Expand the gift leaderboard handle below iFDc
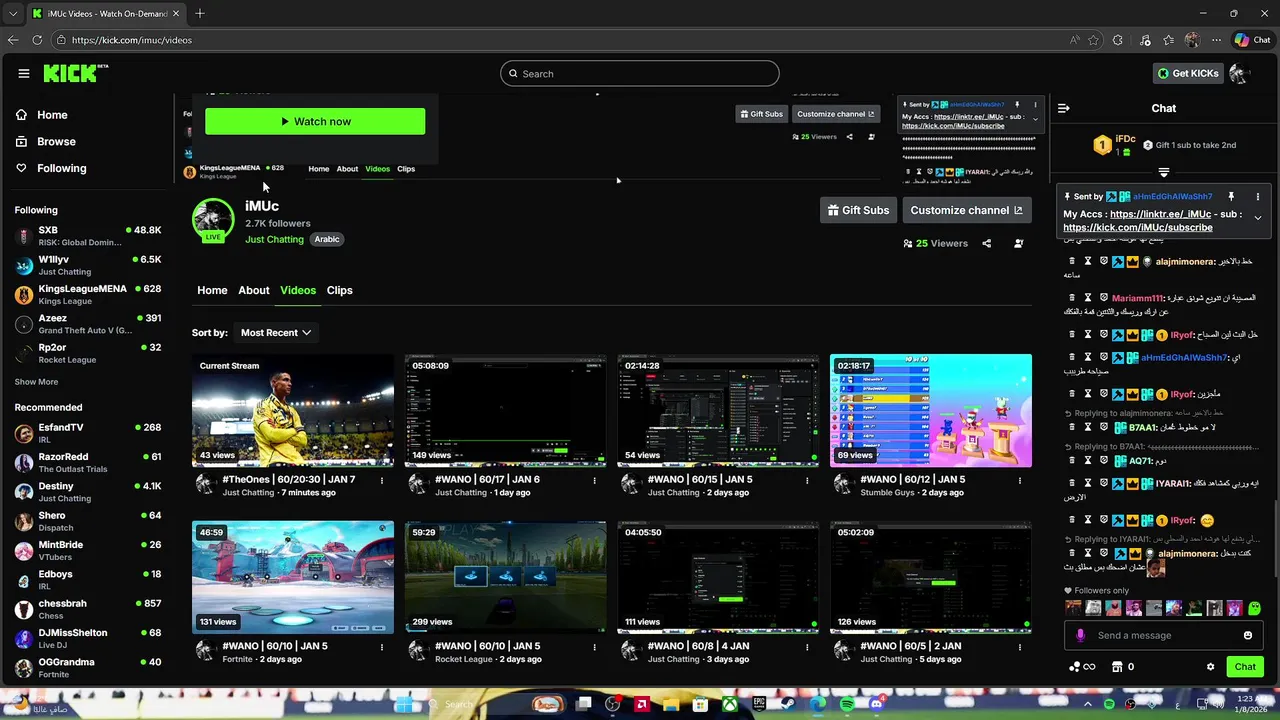The width and height of the screenshot is (1280, 720). tap(1163, 173)
